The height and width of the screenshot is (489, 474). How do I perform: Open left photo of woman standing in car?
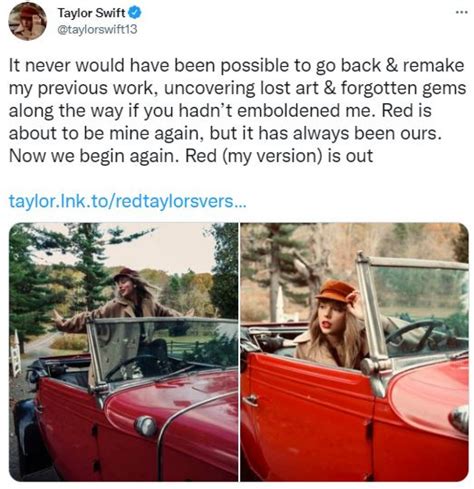(x=123, y=352)
